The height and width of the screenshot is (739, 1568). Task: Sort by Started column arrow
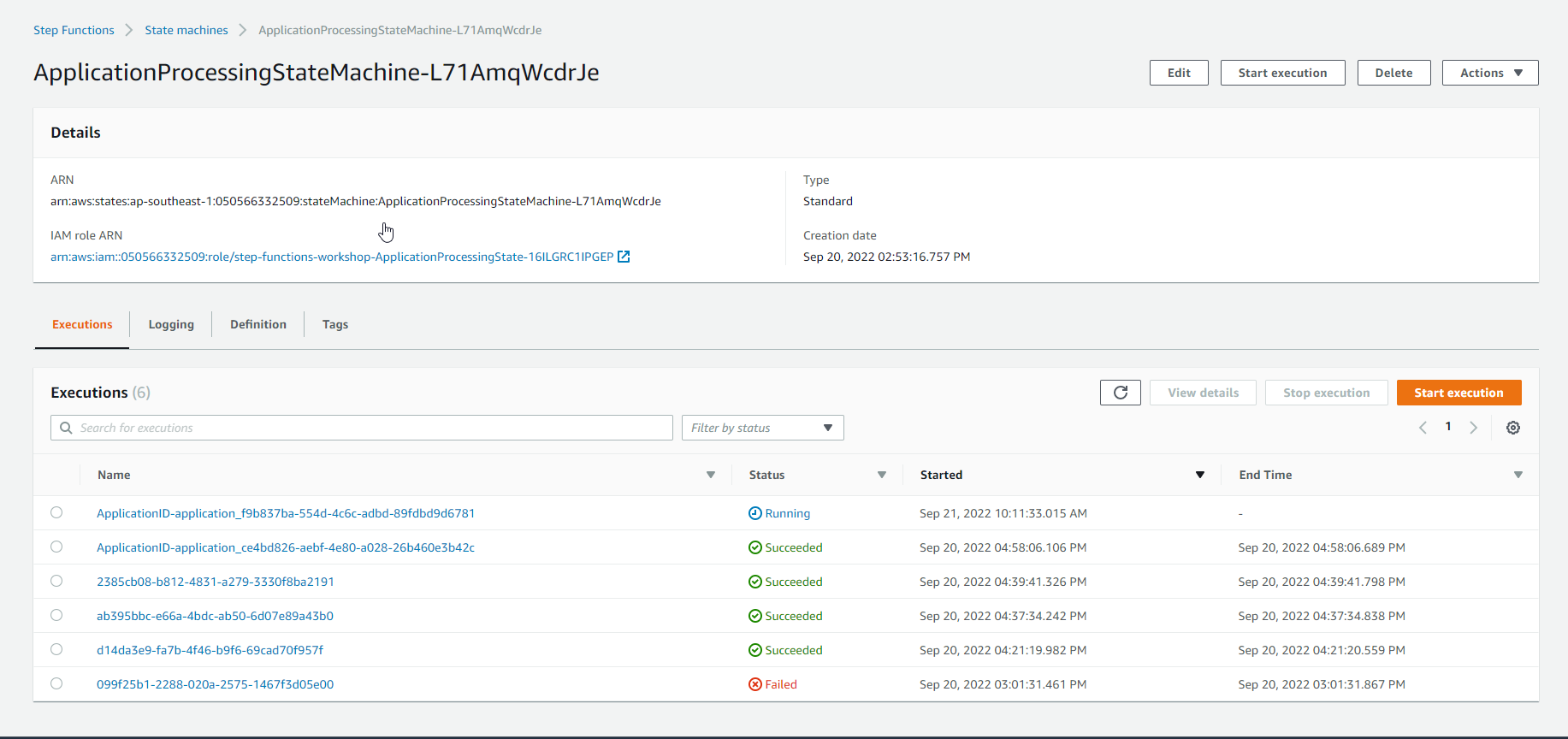(x=1200, y=475)
